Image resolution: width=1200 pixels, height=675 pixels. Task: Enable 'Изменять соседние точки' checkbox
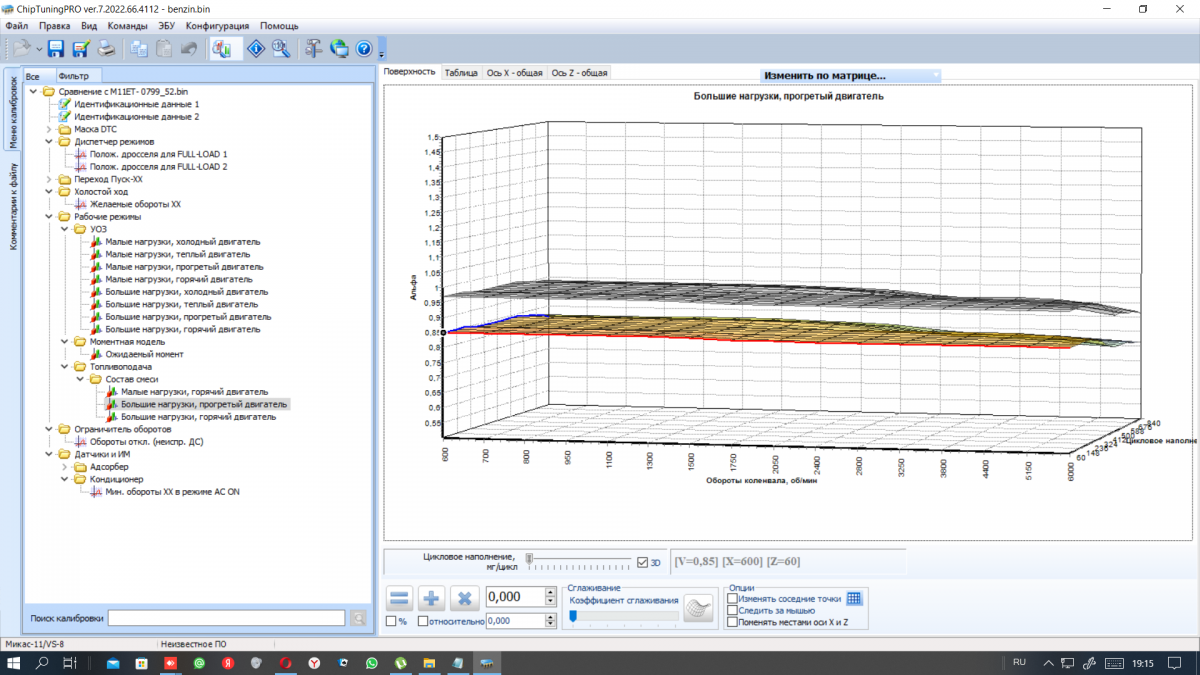[733, 598]
